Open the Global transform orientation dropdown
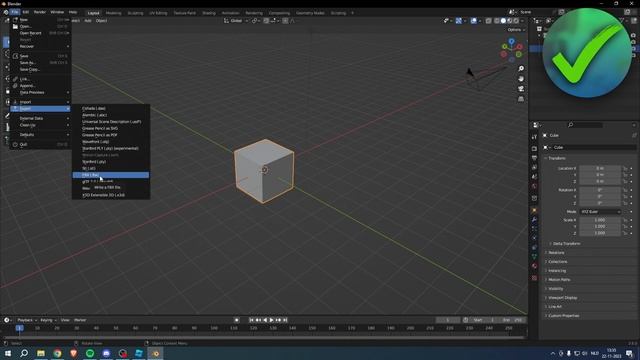The image size is (640, 360). tap(236, 21)
